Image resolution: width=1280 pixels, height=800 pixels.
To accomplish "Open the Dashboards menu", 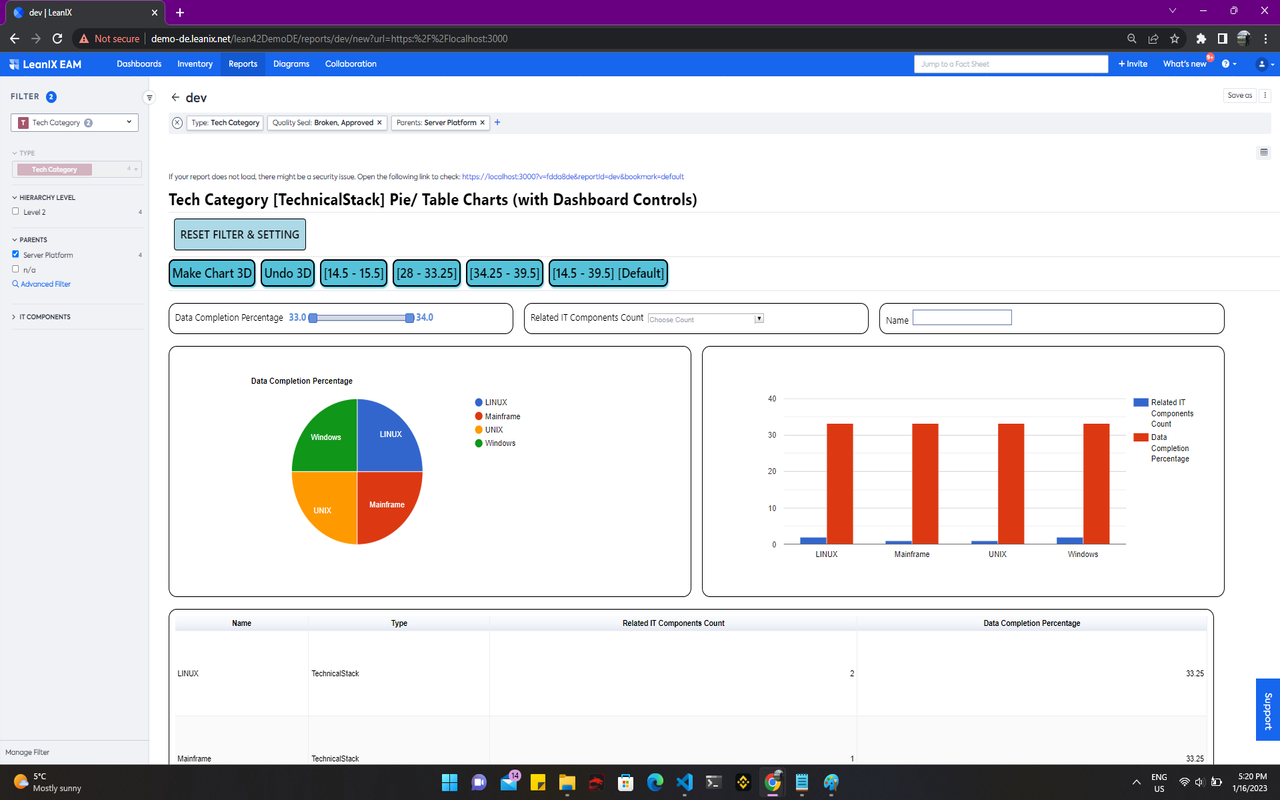I will tap(139, 64).
